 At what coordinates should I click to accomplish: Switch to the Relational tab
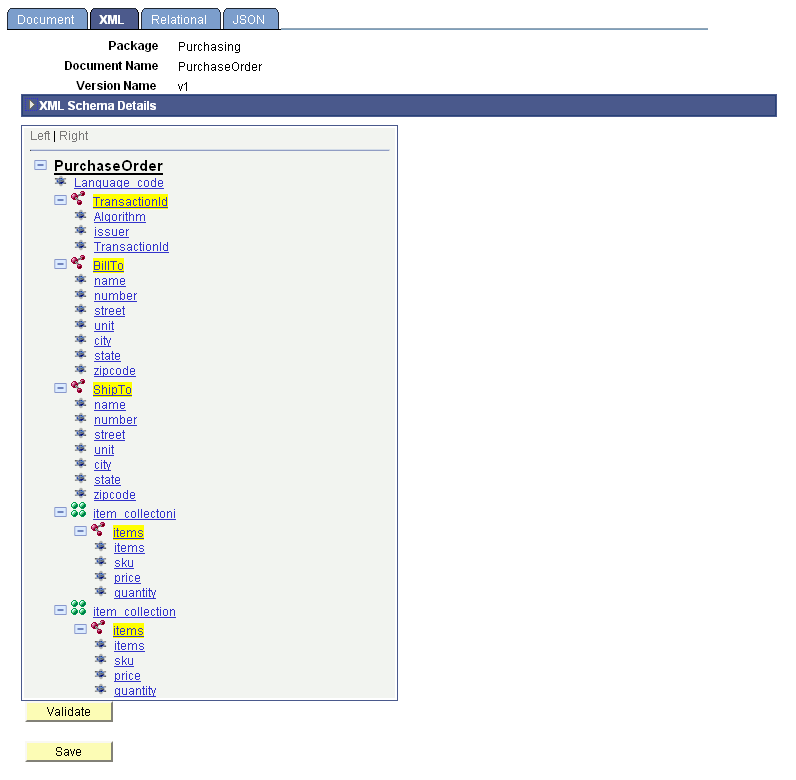[x=180, y=19]
